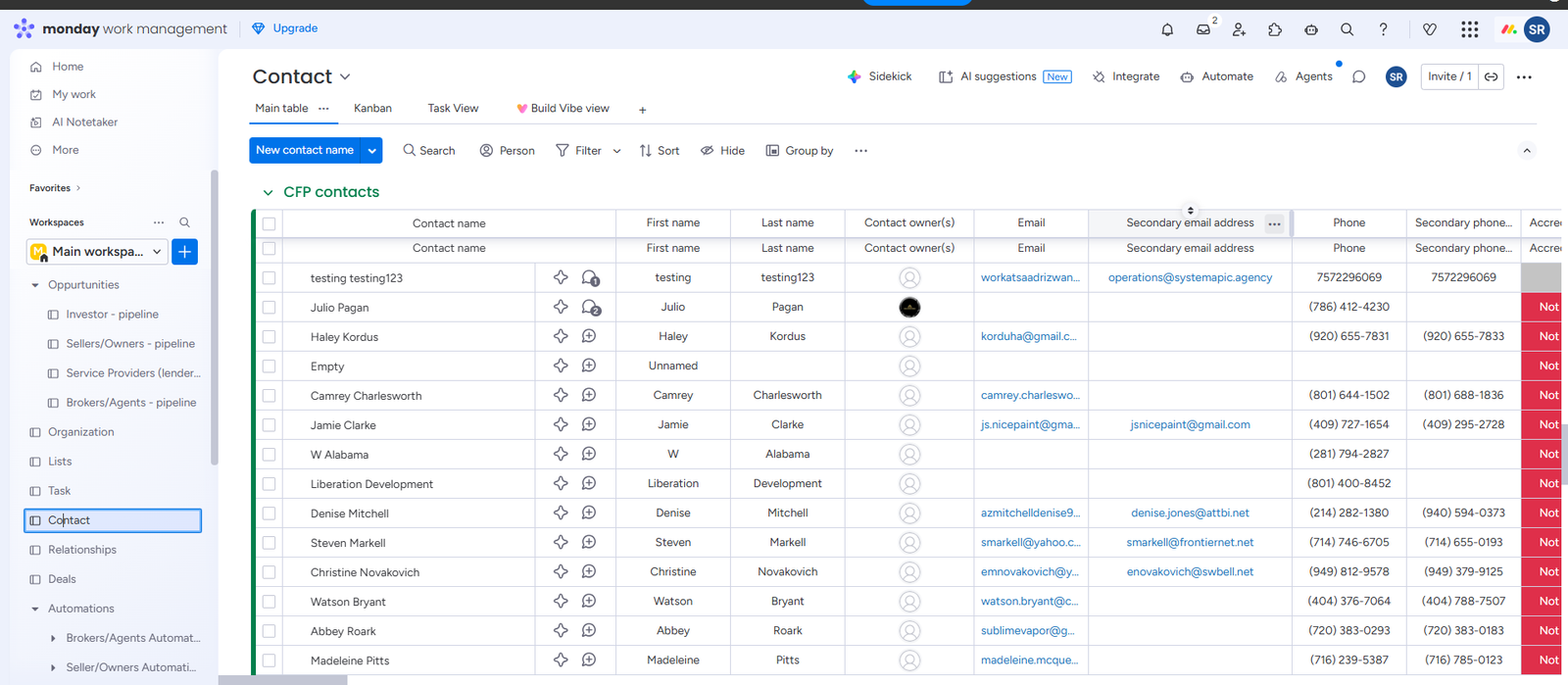
Task: Open search everything magnifier in top bar
Action: coord(1347,29)
